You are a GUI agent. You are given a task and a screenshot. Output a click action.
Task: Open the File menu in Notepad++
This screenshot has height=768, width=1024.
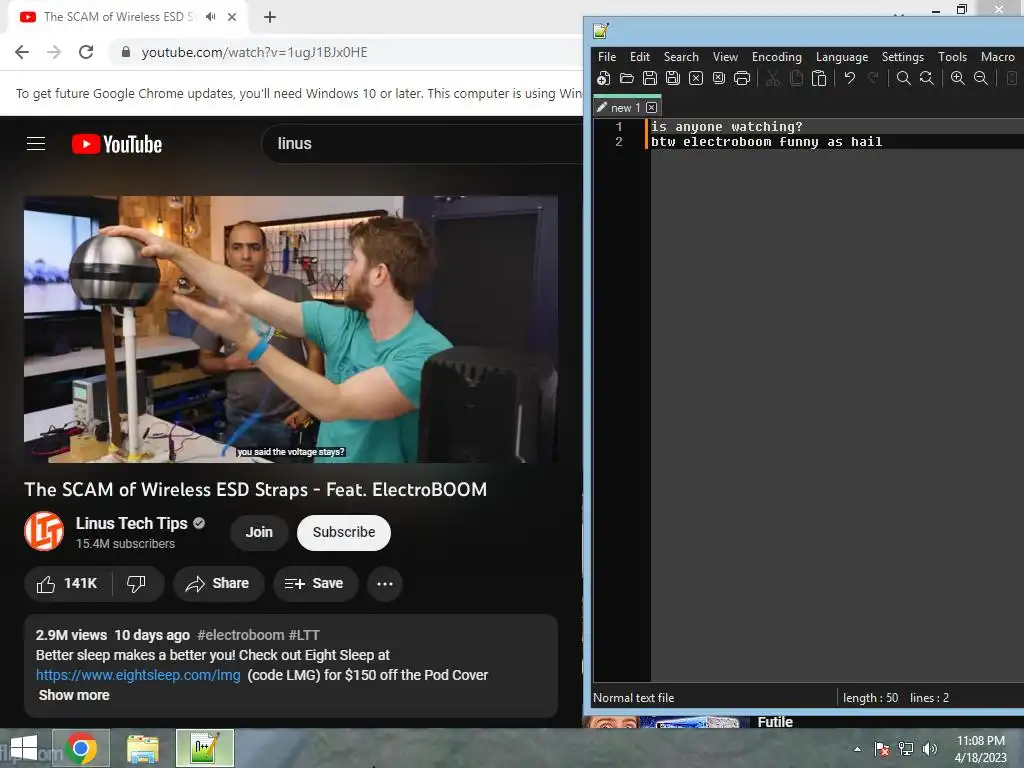click(607, 57)
